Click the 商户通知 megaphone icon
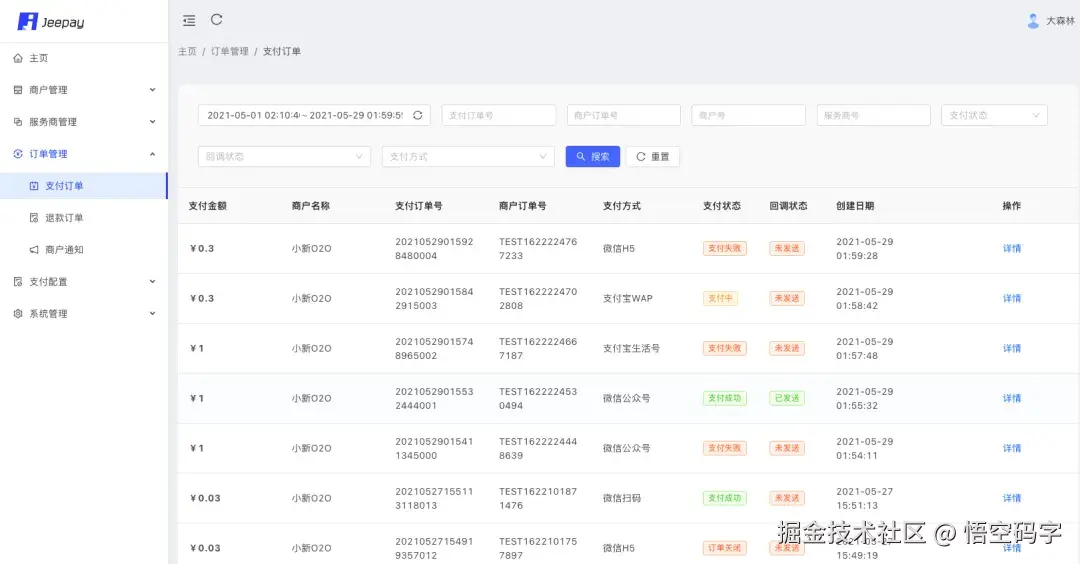 click(x=34, y=250)
